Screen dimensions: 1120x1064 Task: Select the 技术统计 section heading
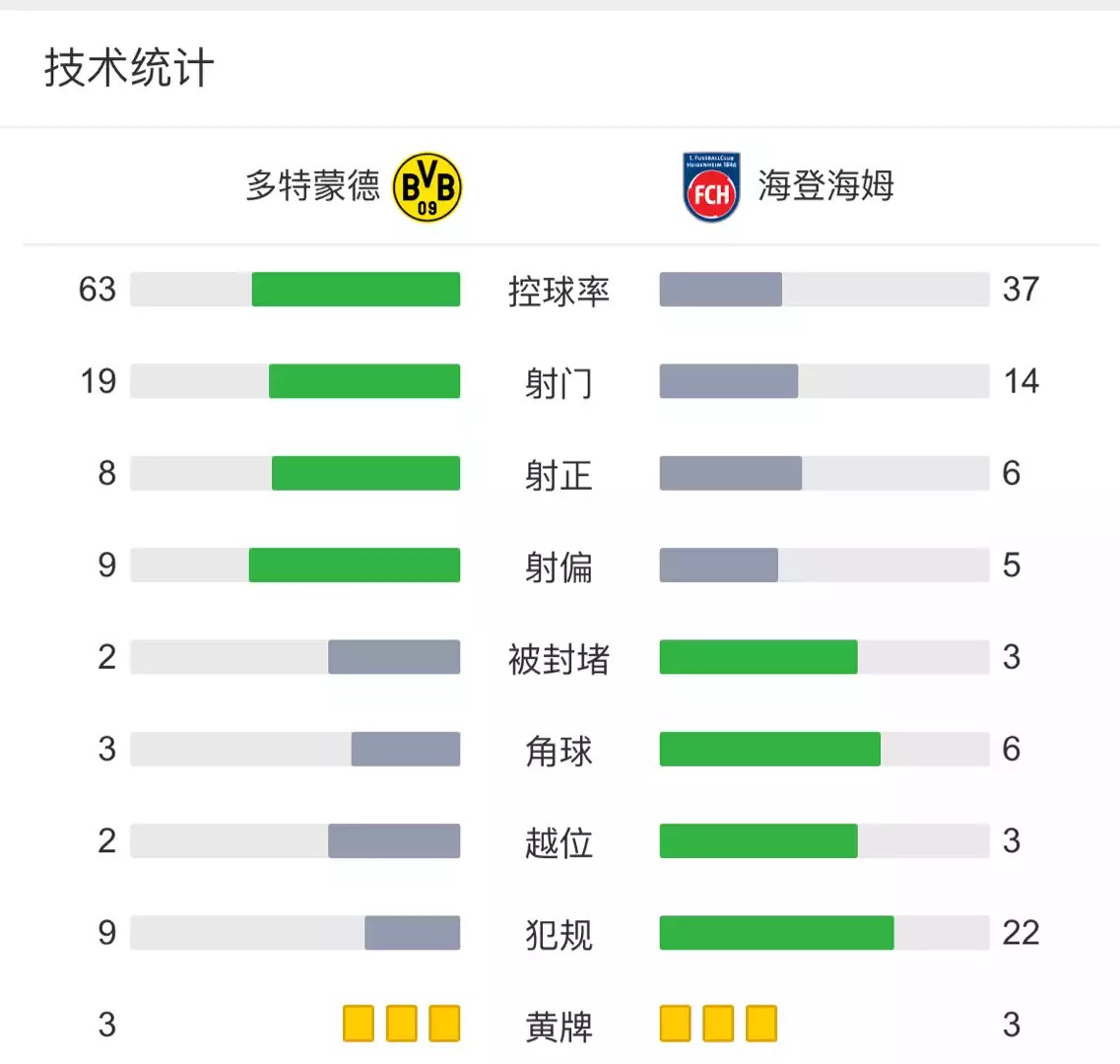[x=129, y=69]
